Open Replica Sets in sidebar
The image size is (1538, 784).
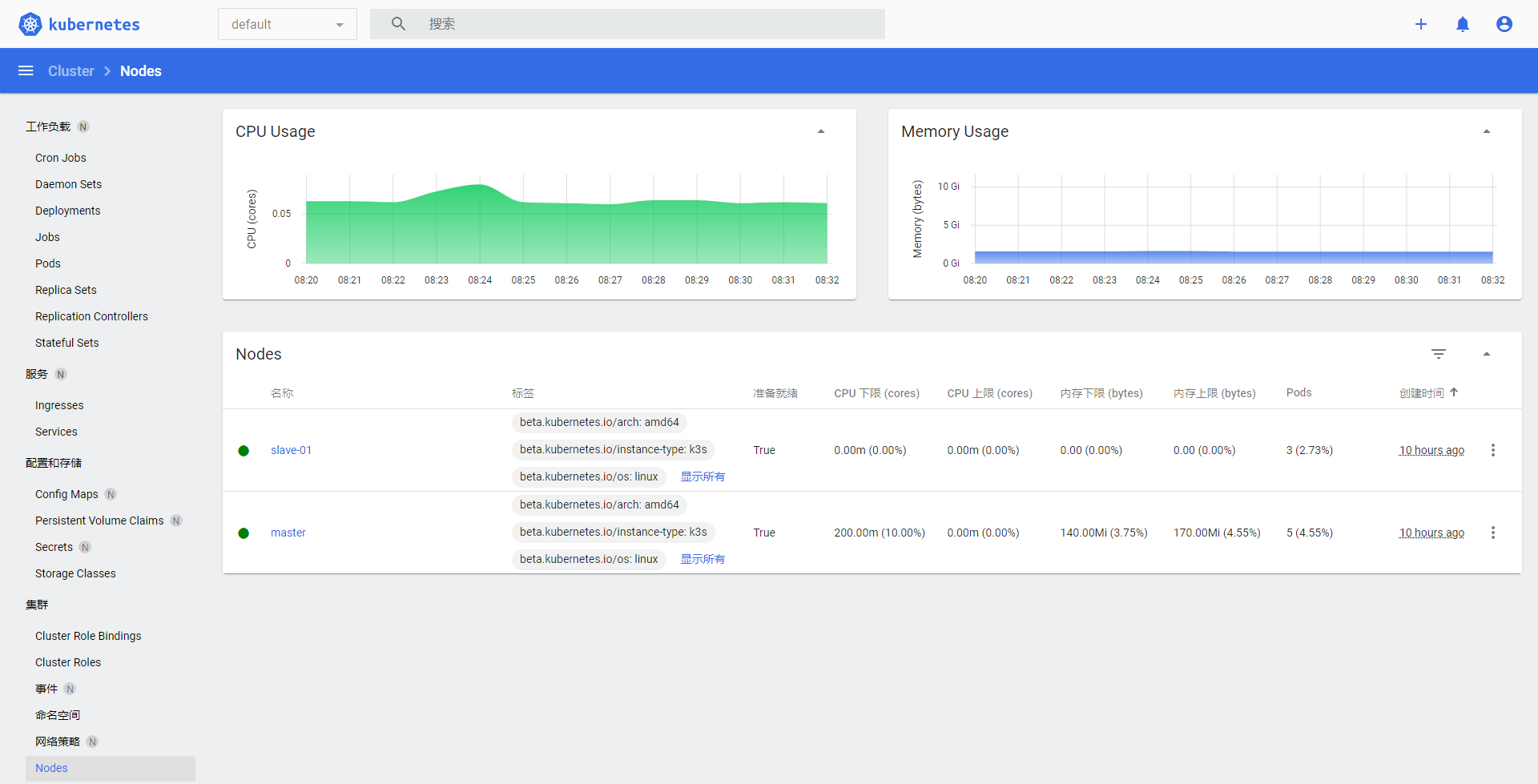pos(66,290)
